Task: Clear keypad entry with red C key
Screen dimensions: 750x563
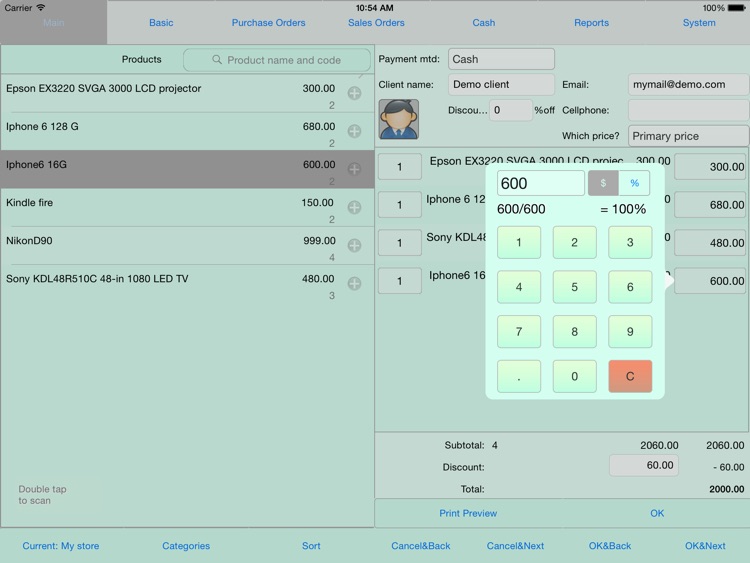Action: [630, 376]
